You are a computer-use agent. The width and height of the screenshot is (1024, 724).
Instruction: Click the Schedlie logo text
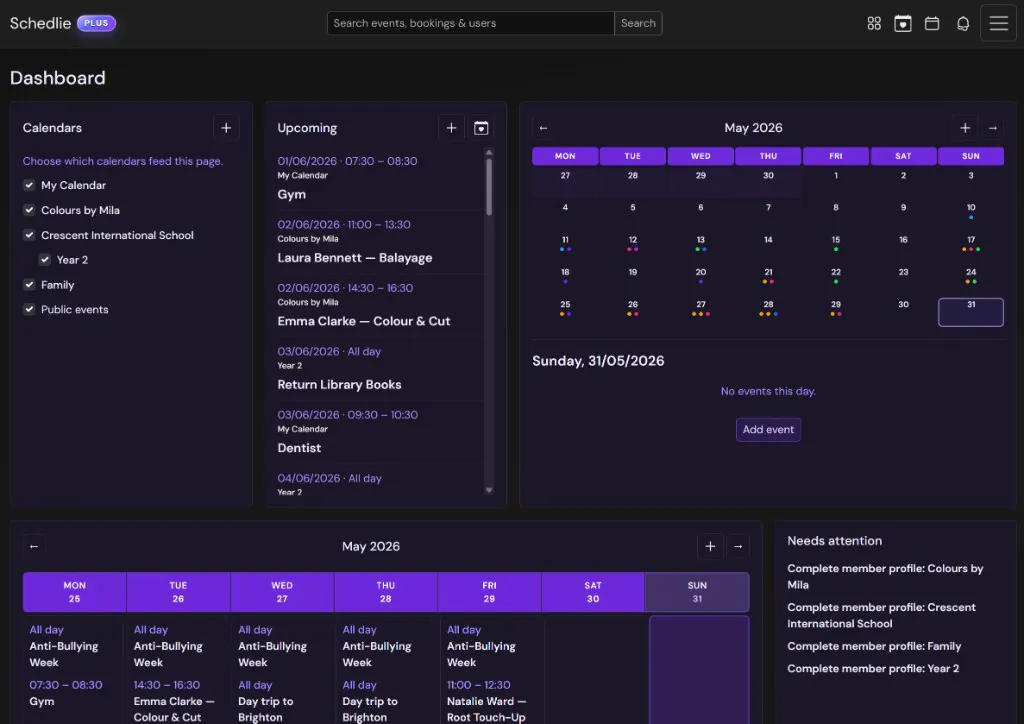(x=40, y=23)
